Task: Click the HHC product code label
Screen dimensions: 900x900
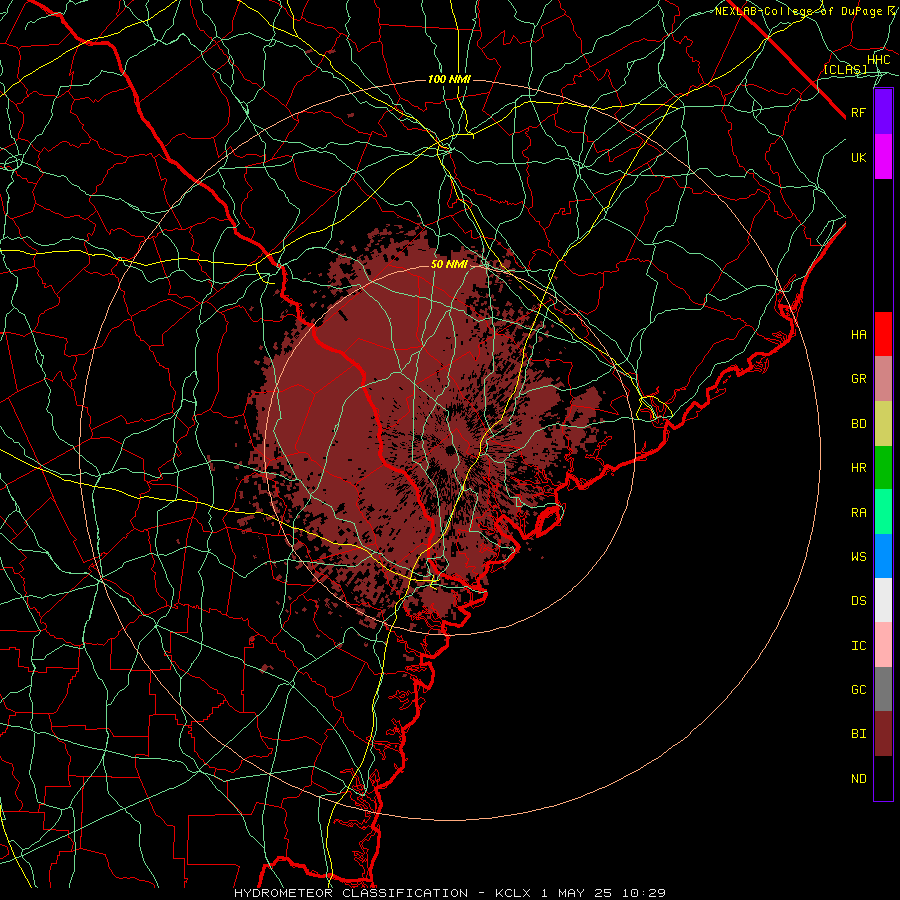Action: click(879, 60)
